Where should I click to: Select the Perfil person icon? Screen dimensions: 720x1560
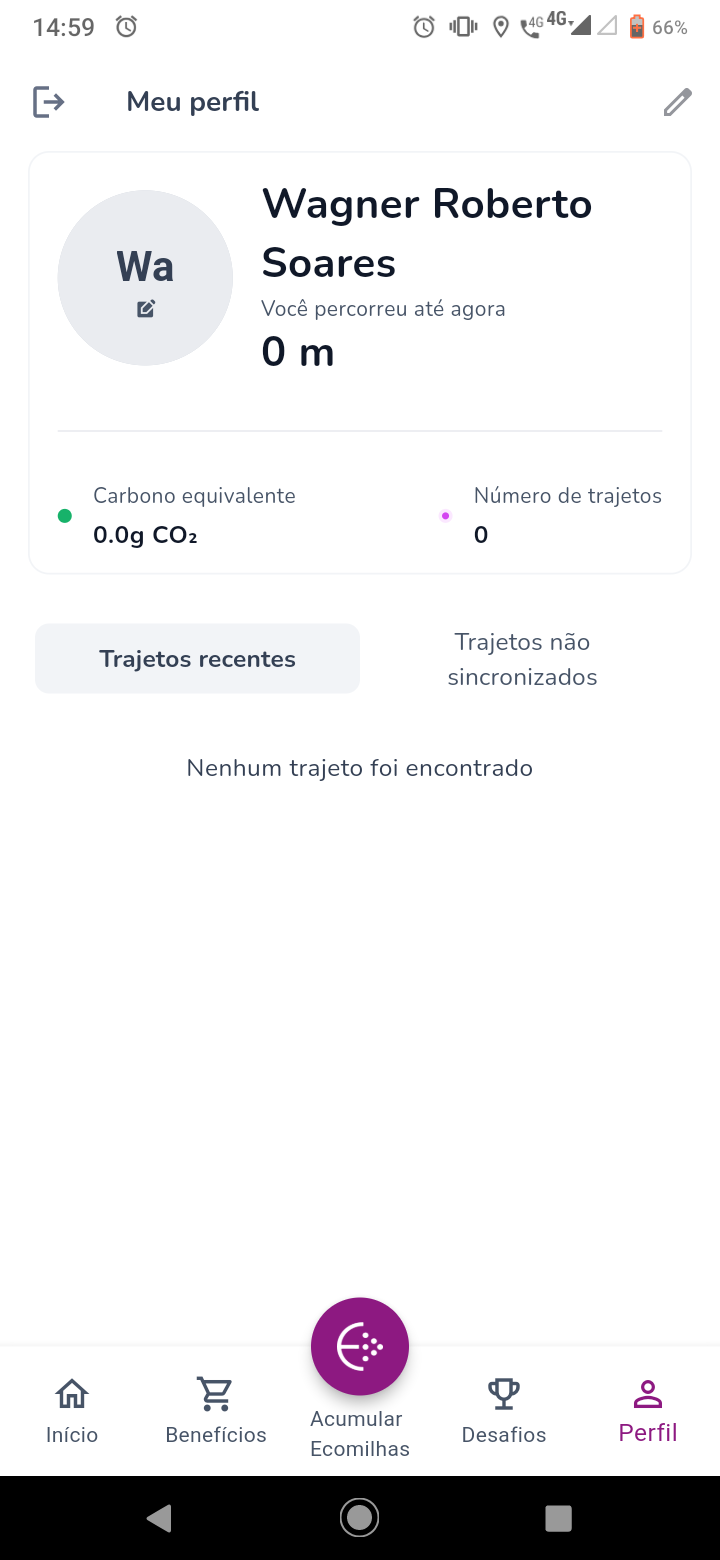[648, 1393]
